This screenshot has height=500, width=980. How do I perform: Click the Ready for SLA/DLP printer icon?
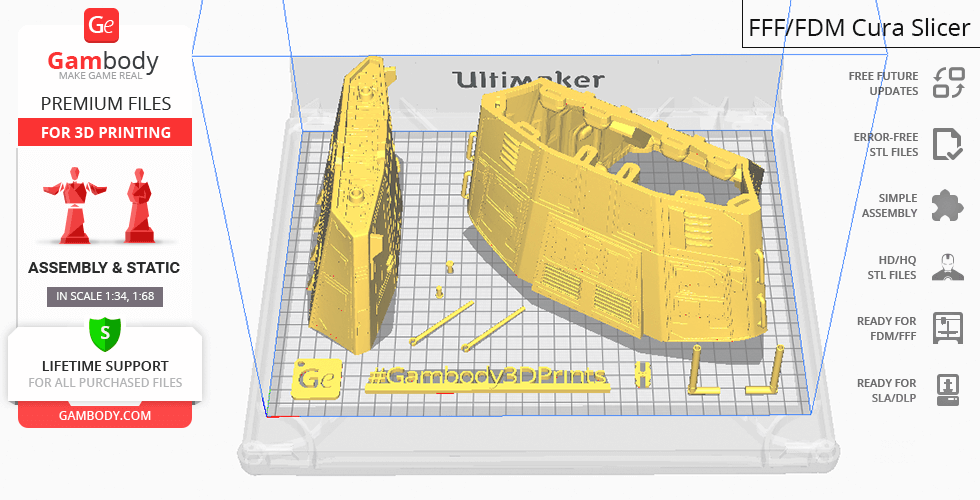[x=947, y=389]
